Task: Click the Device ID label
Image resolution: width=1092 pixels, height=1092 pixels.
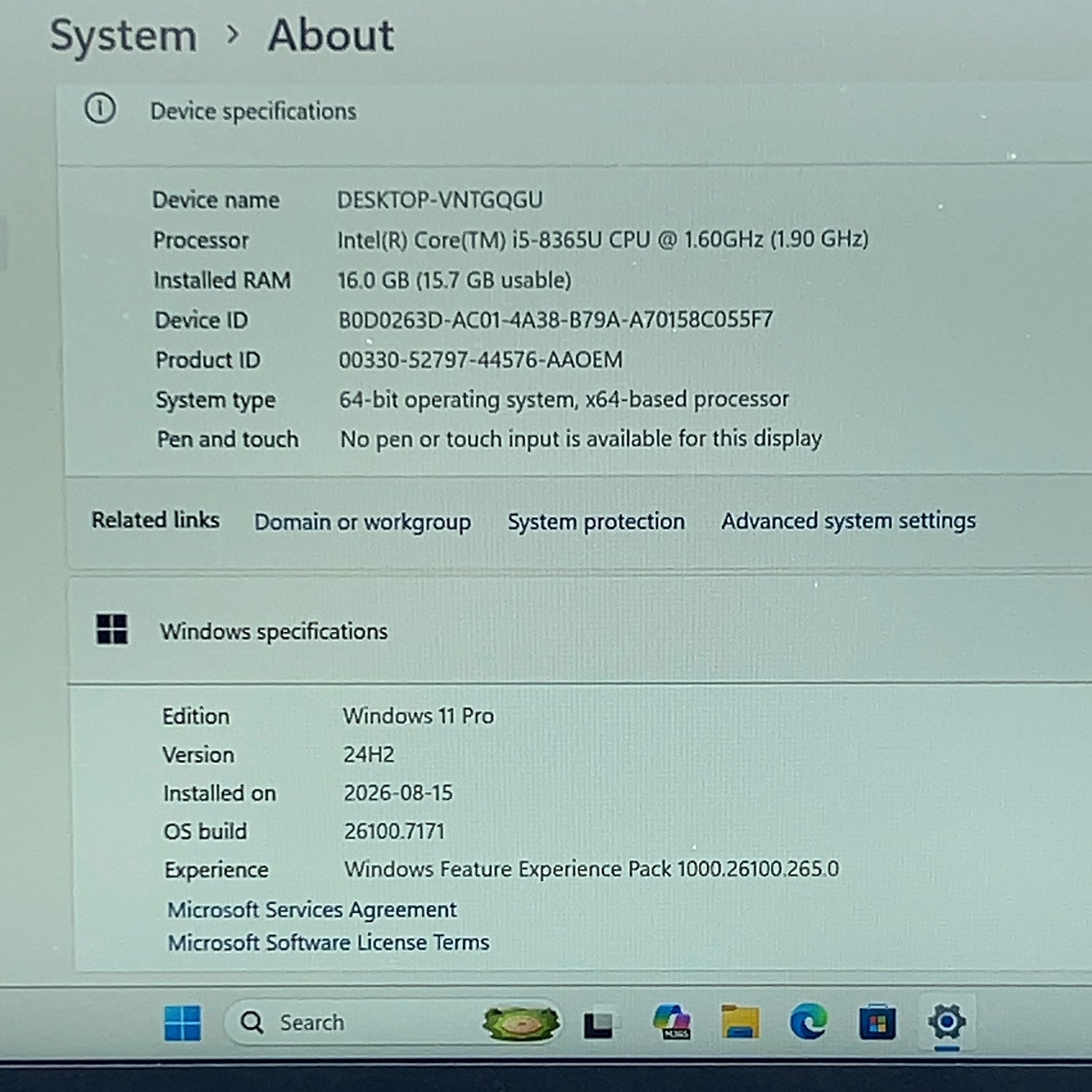Action: click(x=202, y=320)
